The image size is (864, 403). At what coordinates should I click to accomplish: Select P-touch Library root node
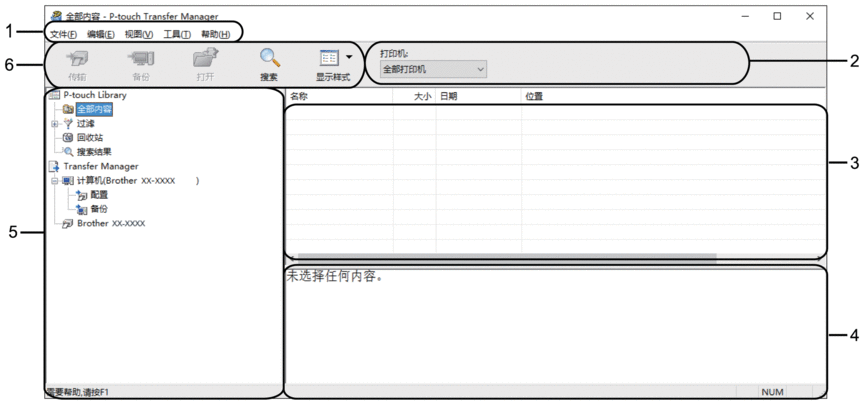pyautogui.click(x=95, y=95)
